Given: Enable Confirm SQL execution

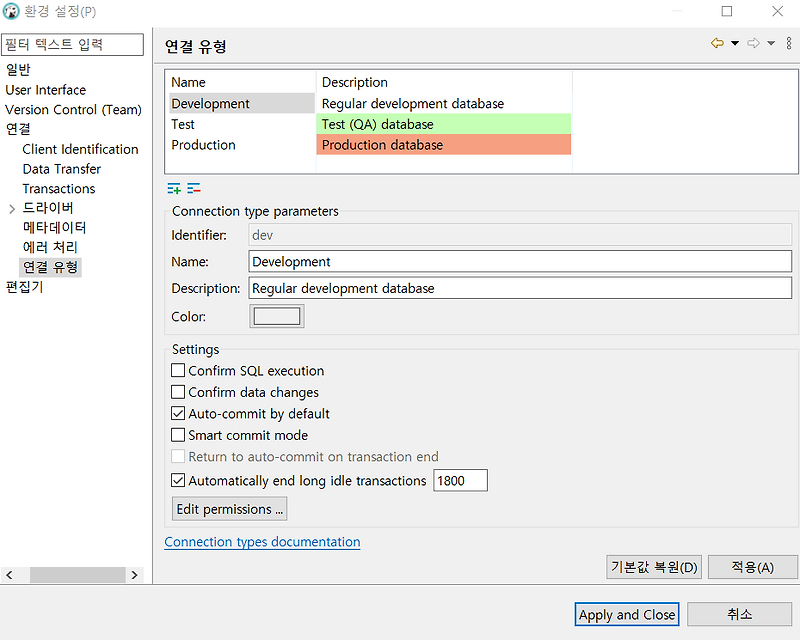Looking at the screenshot, I should [178, 370].
